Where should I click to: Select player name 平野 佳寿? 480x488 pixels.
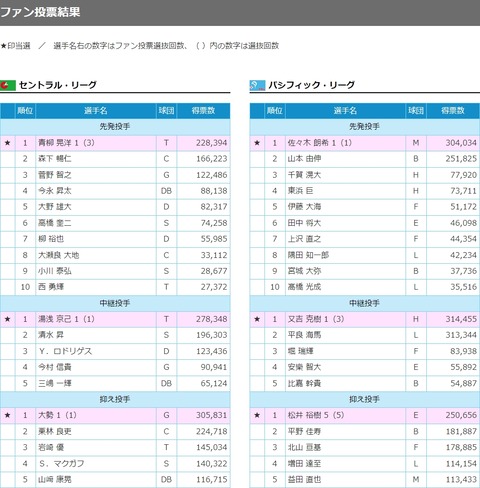(304, 432)
